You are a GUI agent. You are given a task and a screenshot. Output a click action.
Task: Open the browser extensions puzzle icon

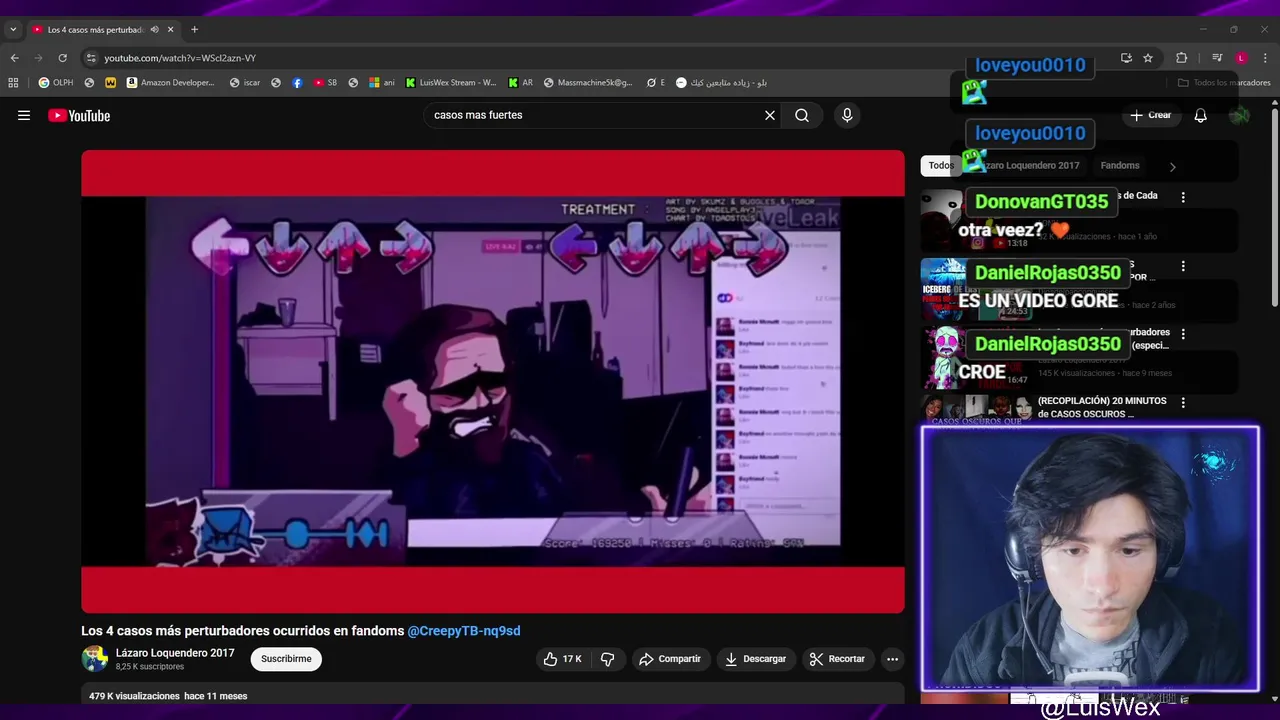[x=1182, y=58]
